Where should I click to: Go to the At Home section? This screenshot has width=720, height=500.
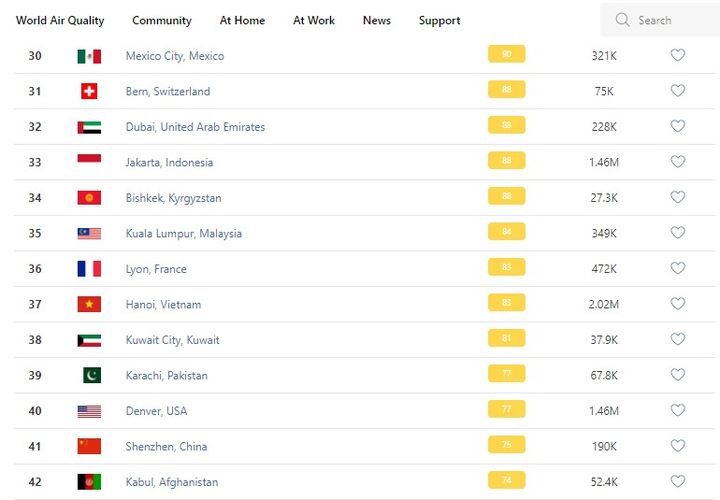(x=243, y=20)
